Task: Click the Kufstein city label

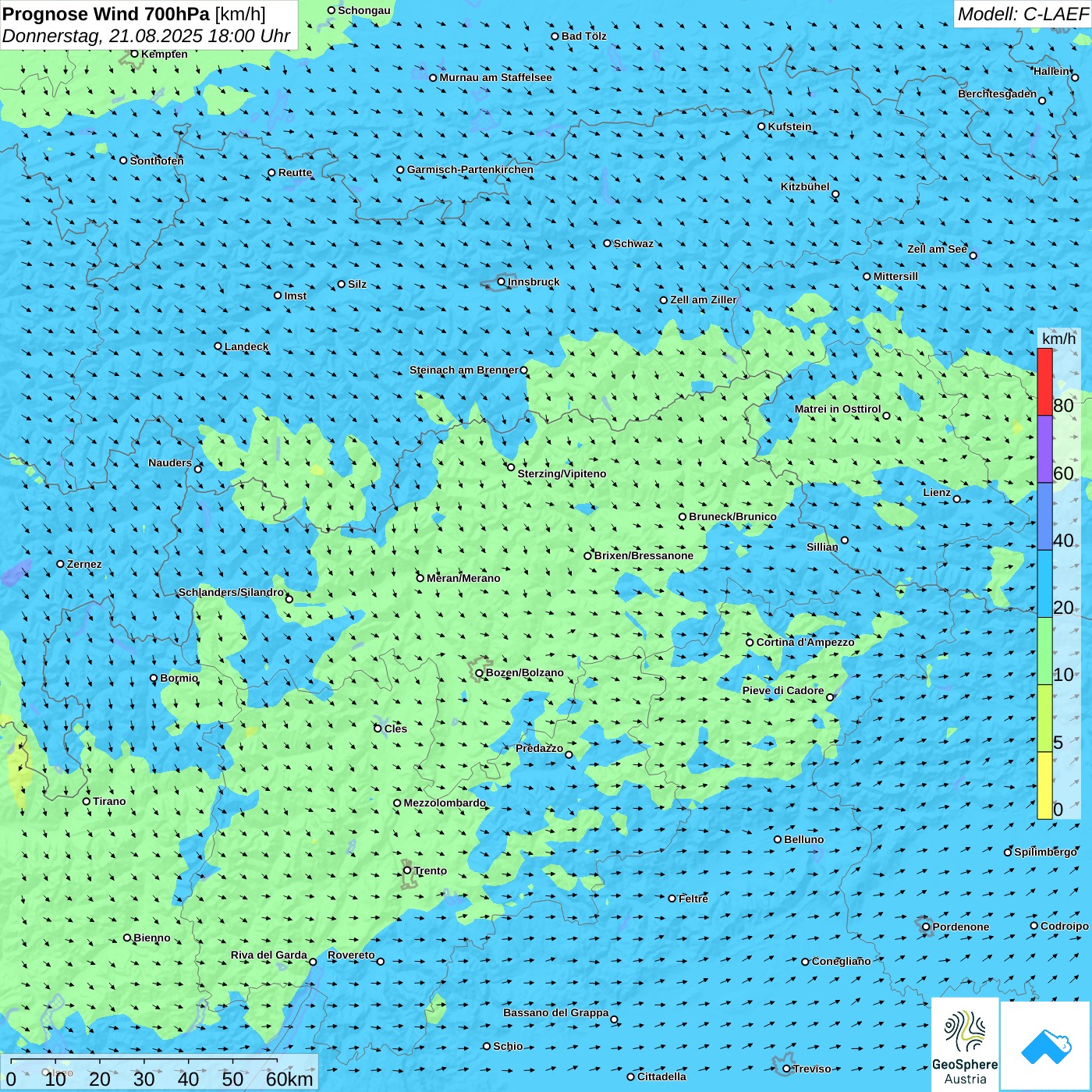Action: coord(789,126)
